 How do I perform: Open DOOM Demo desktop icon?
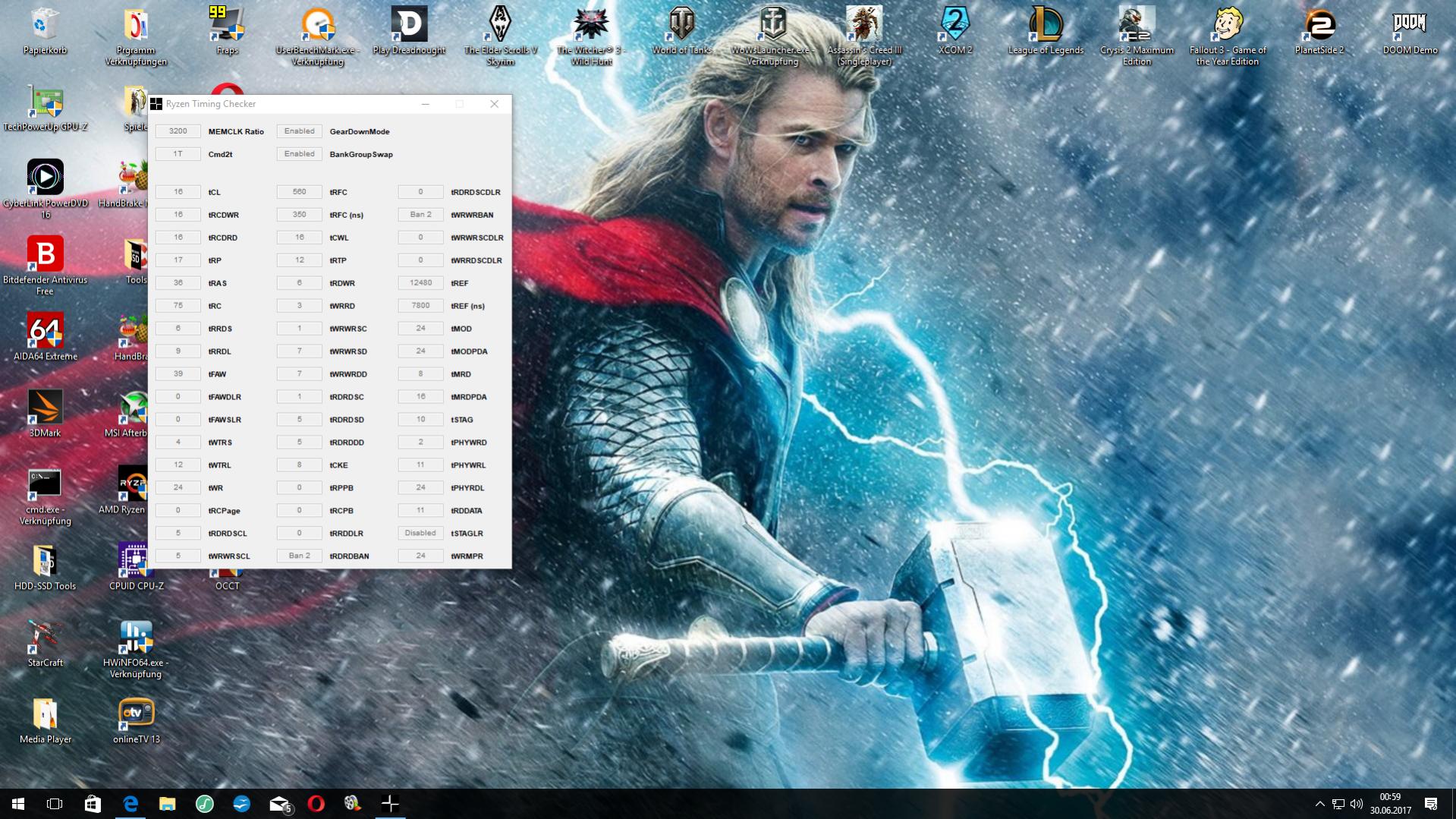tap(1410, 32)
